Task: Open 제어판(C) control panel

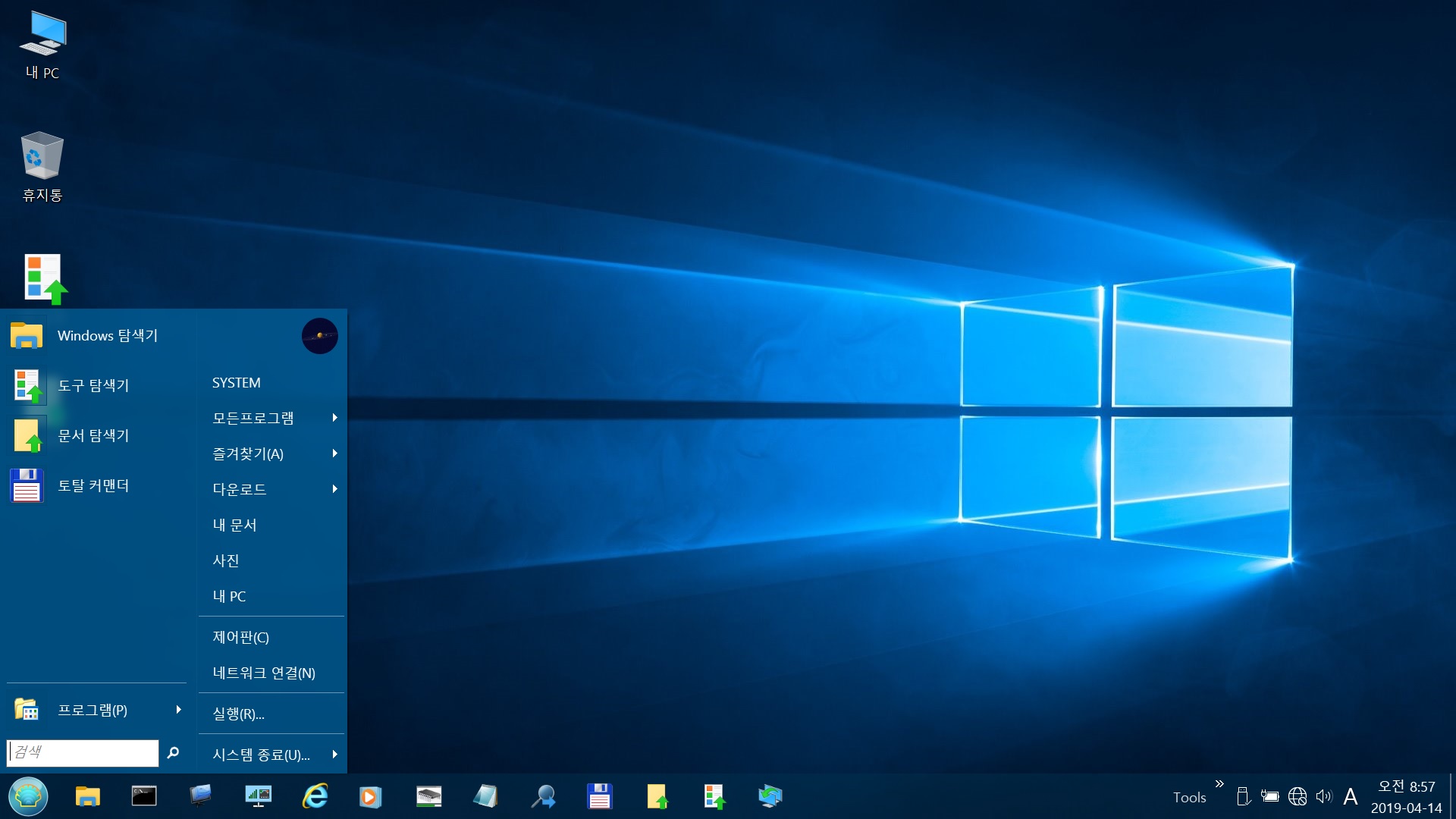Action: [271, 637]
